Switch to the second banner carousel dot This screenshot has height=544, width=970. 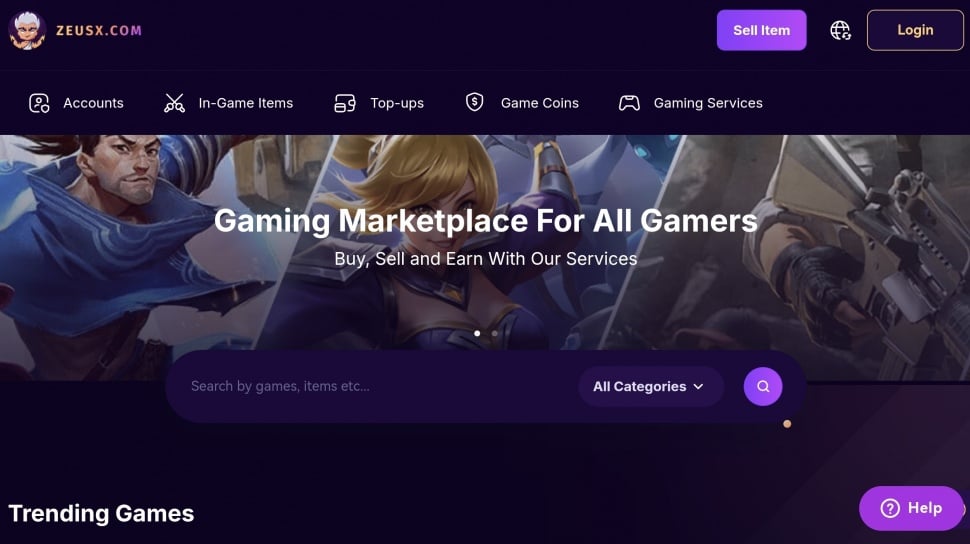(494, 333)
